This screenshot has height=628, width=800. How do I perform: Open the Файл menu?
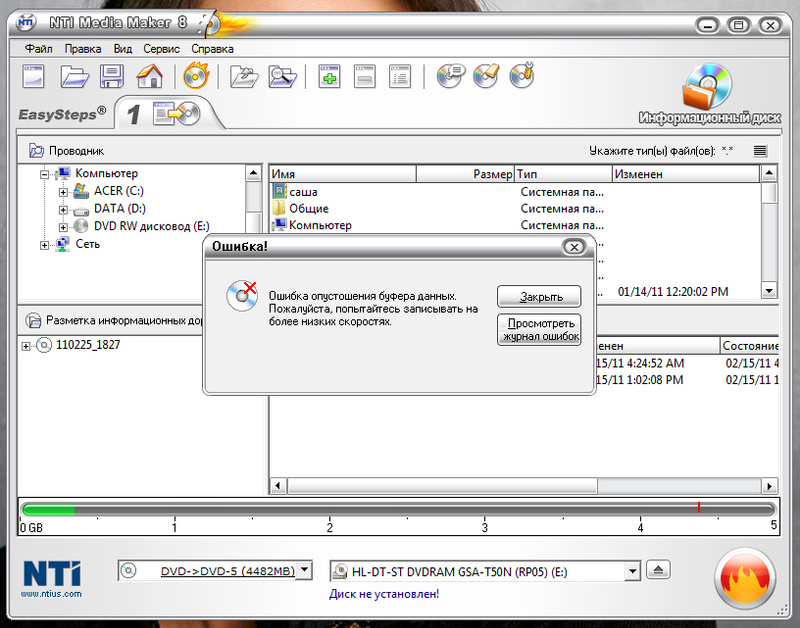[38, 48]
